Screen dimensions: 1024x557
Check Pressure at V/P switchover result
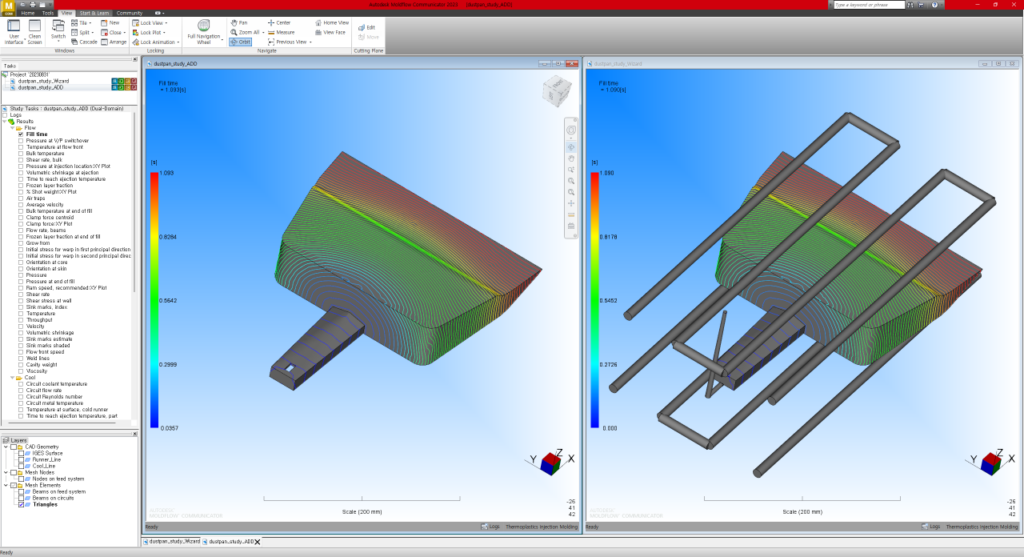pos(21,141)
